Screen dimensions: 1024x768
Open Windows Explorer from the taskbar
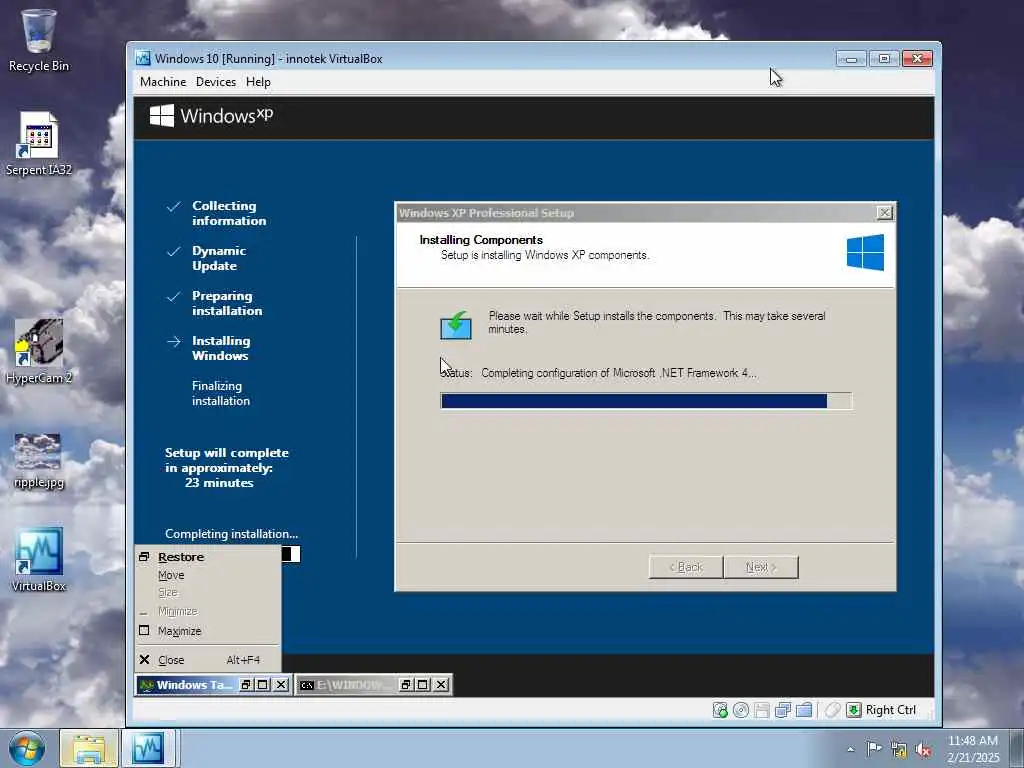pyautogui.click(x=88, y=748)
